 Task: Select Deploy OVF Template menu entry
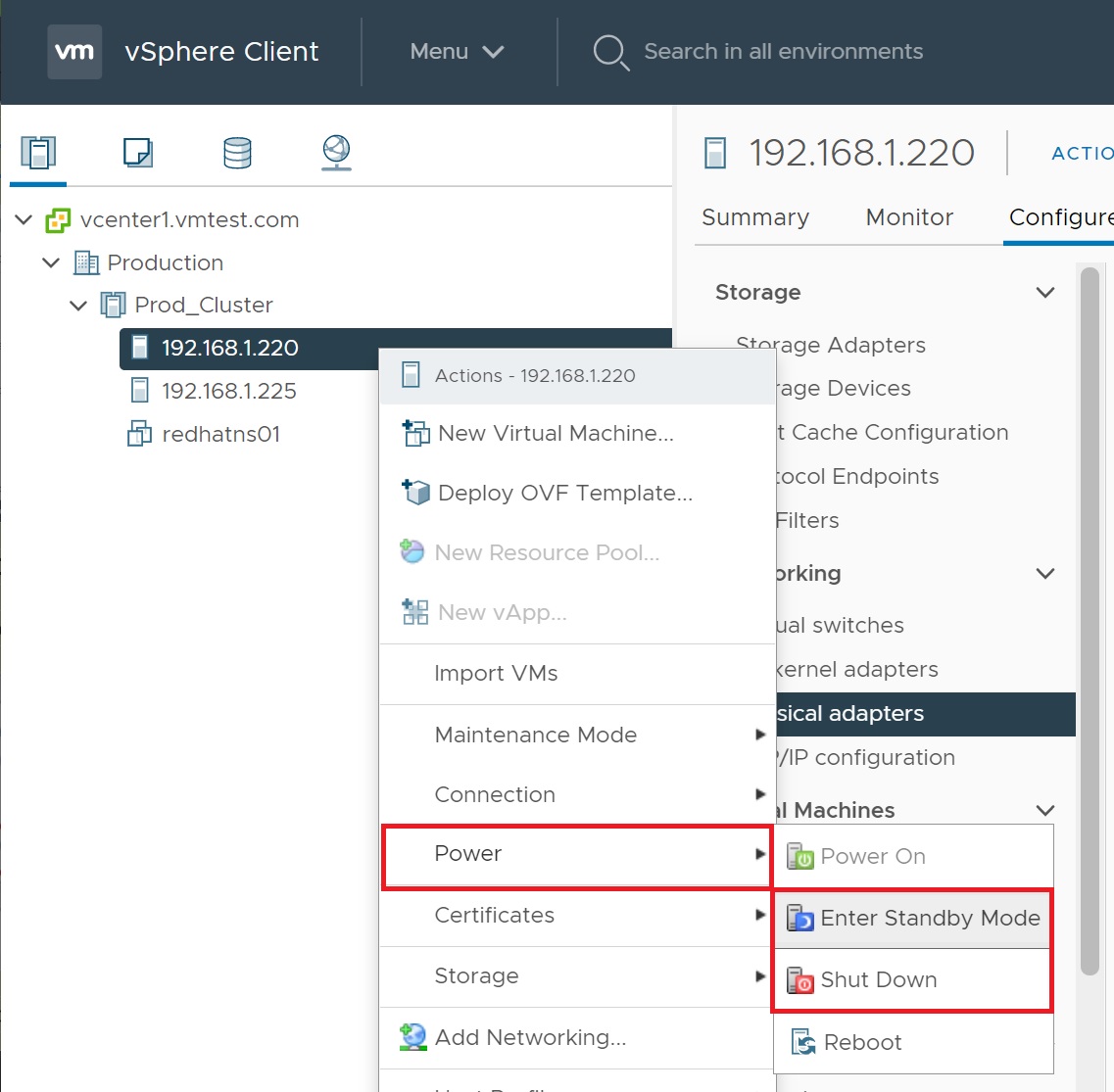click(564, 494)
